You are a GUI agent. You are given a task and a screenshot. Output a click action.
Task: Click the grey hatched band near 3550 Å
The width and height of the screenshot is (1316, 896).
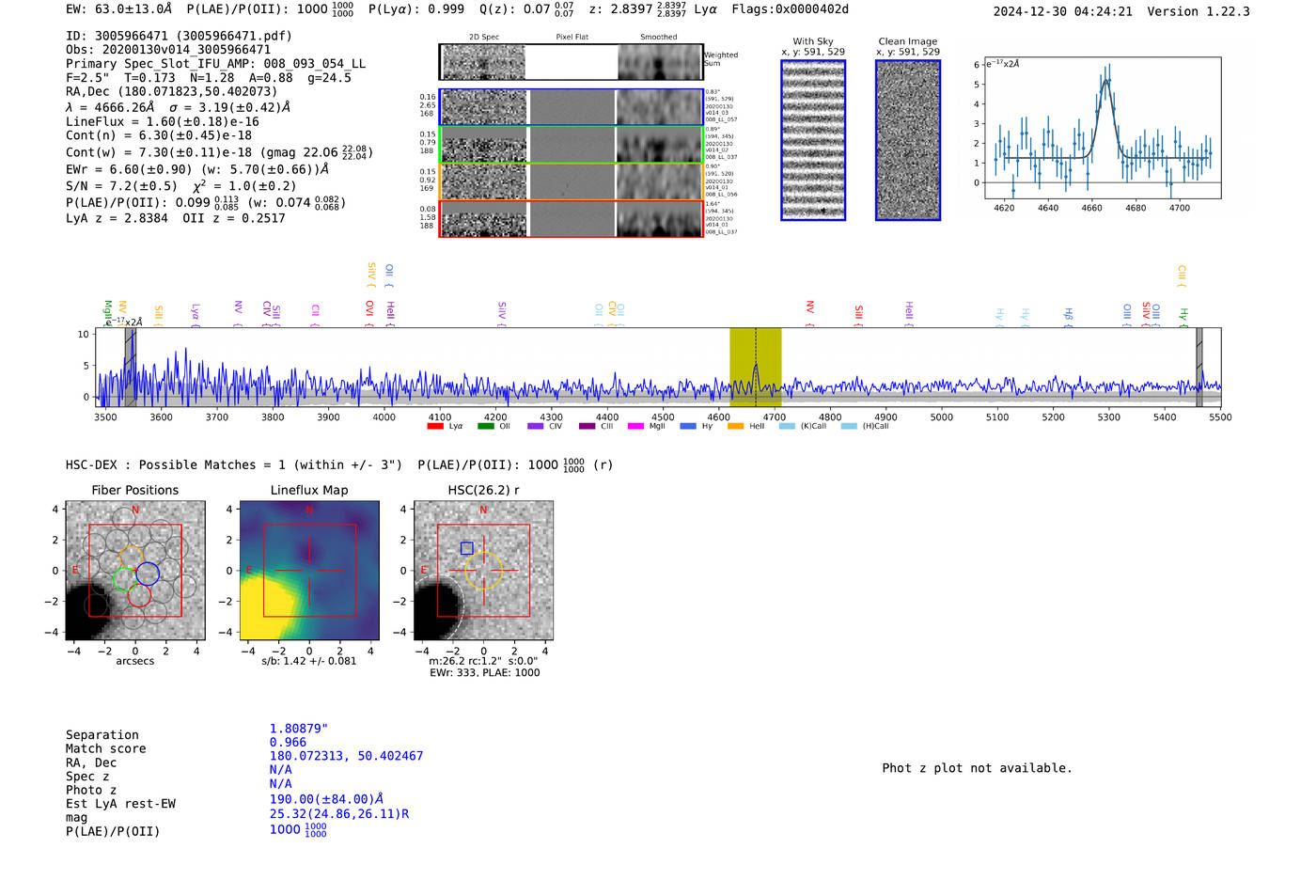[x=130, y=367]
